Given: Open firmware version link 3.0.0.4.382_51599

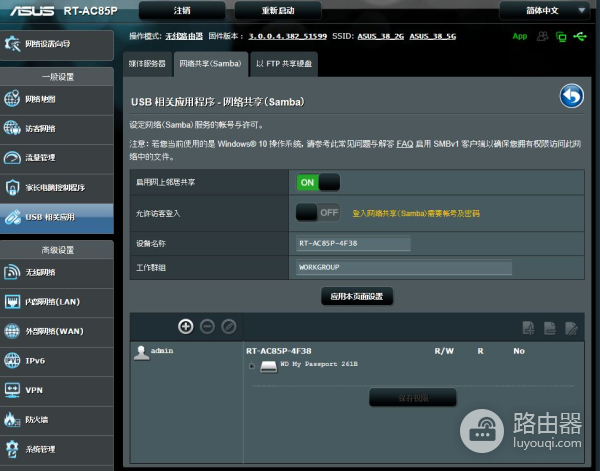Looking at the screenshot, I should (x=288, y=36).
